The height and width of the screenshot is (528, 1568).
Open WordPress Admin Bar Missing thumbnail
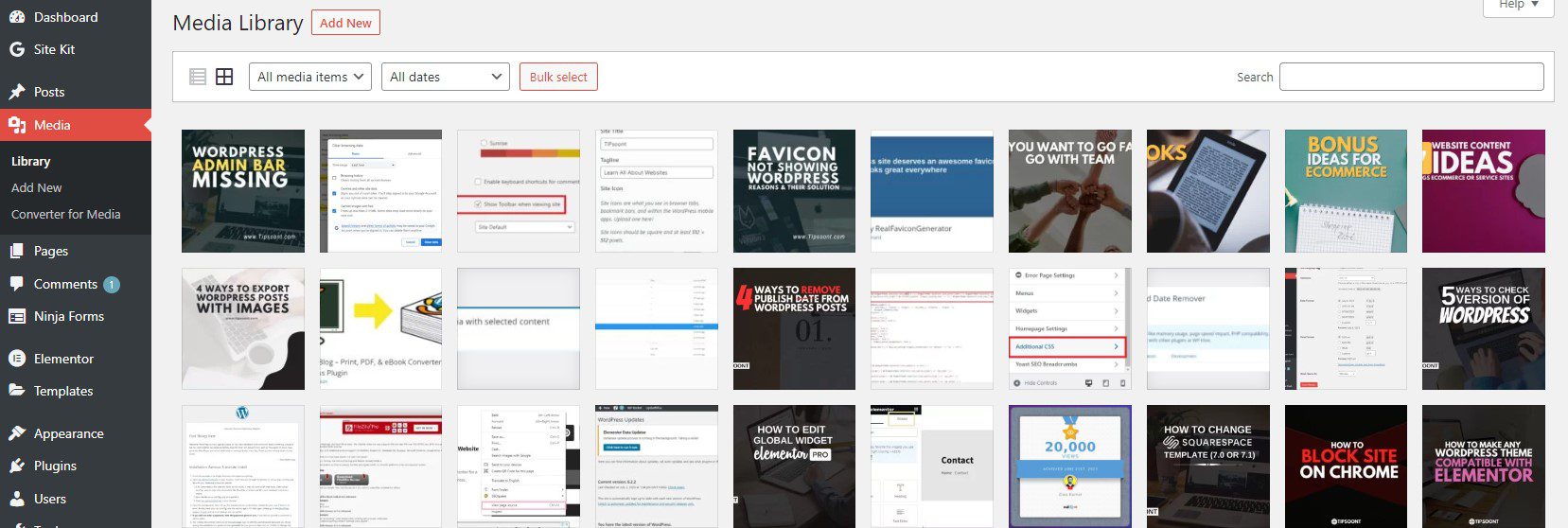(243, 191)
